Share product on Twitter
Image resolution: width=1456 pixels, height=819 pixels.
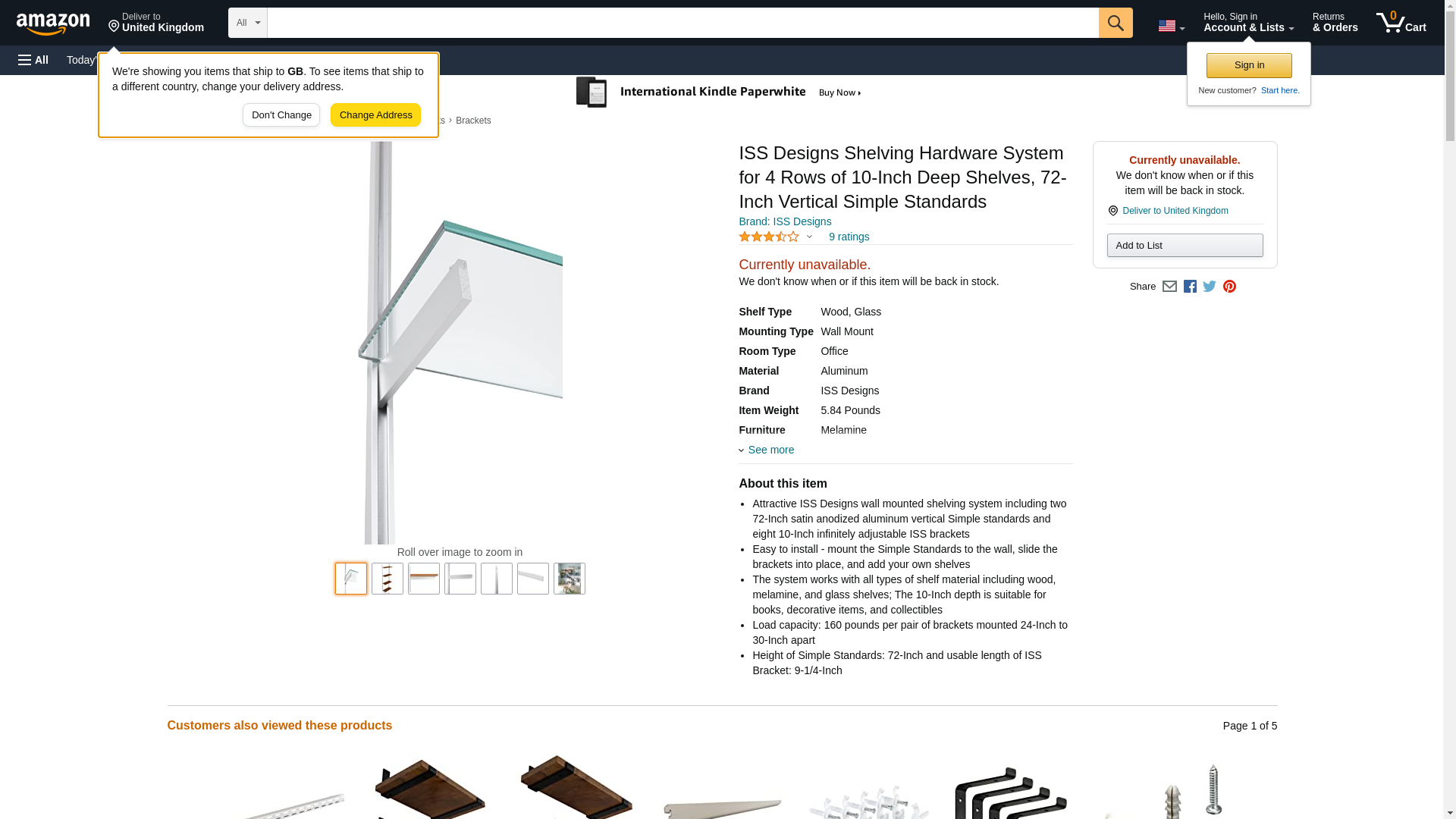coord(1210,287)
